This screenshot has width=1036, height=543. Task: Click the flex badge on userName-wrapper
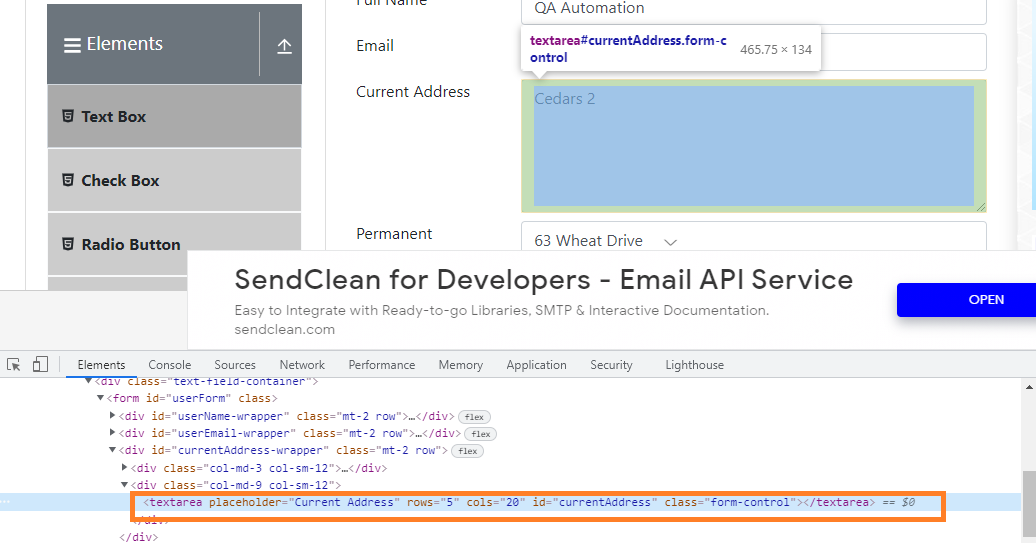click(x=474, y=417)
